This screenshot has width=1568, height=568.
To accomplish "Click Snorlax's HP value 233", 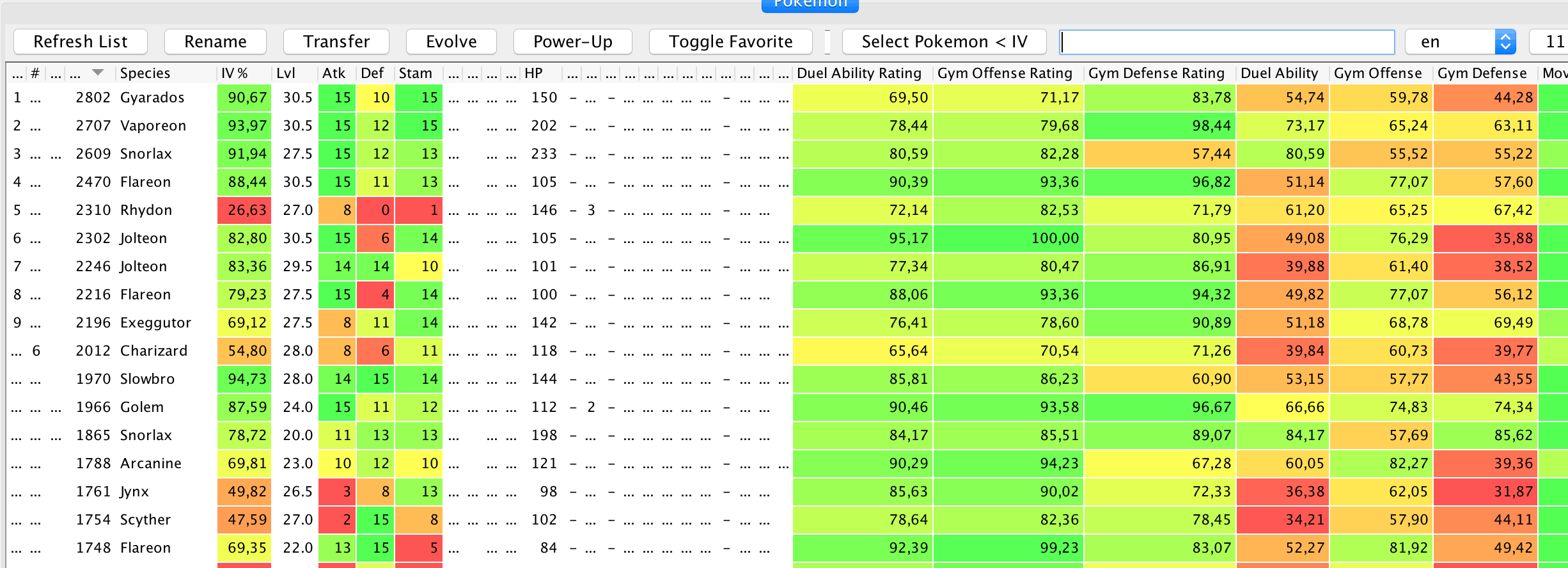I will point(544,154).
